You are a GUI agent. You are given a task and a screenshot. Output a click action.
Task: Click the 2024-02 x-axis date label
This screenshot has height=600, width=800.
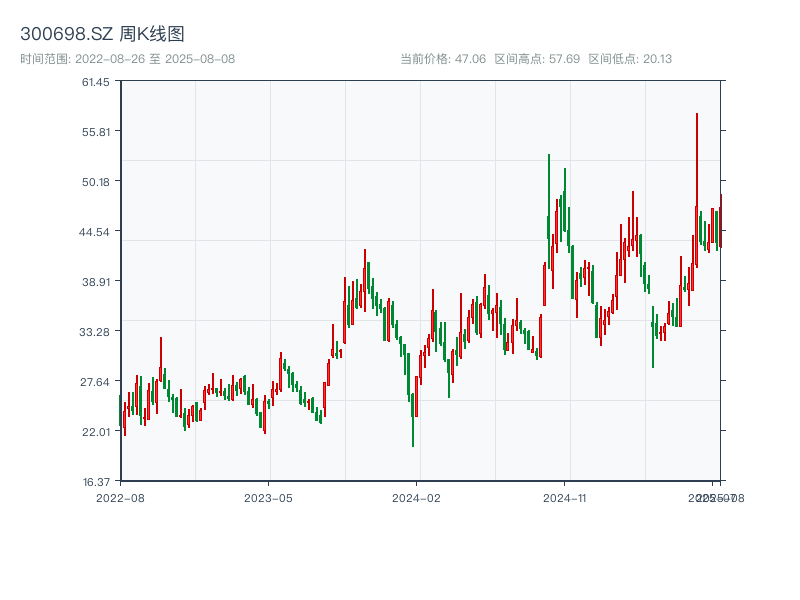pos(417,497)
